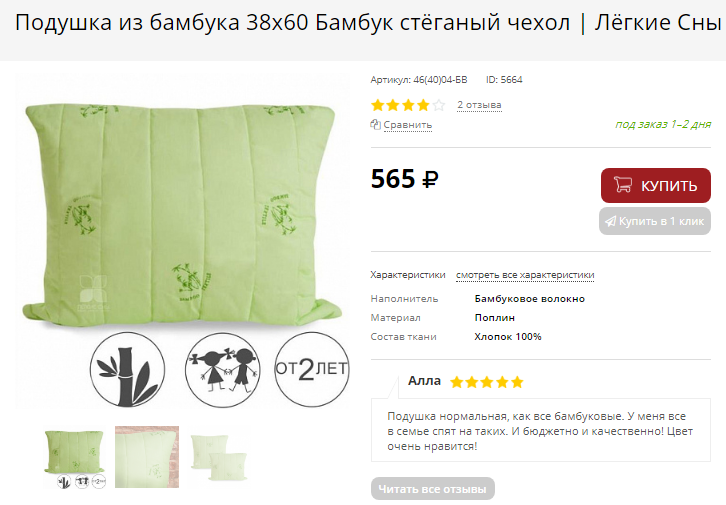Click Алла's five-star review rating

(487, 382)
